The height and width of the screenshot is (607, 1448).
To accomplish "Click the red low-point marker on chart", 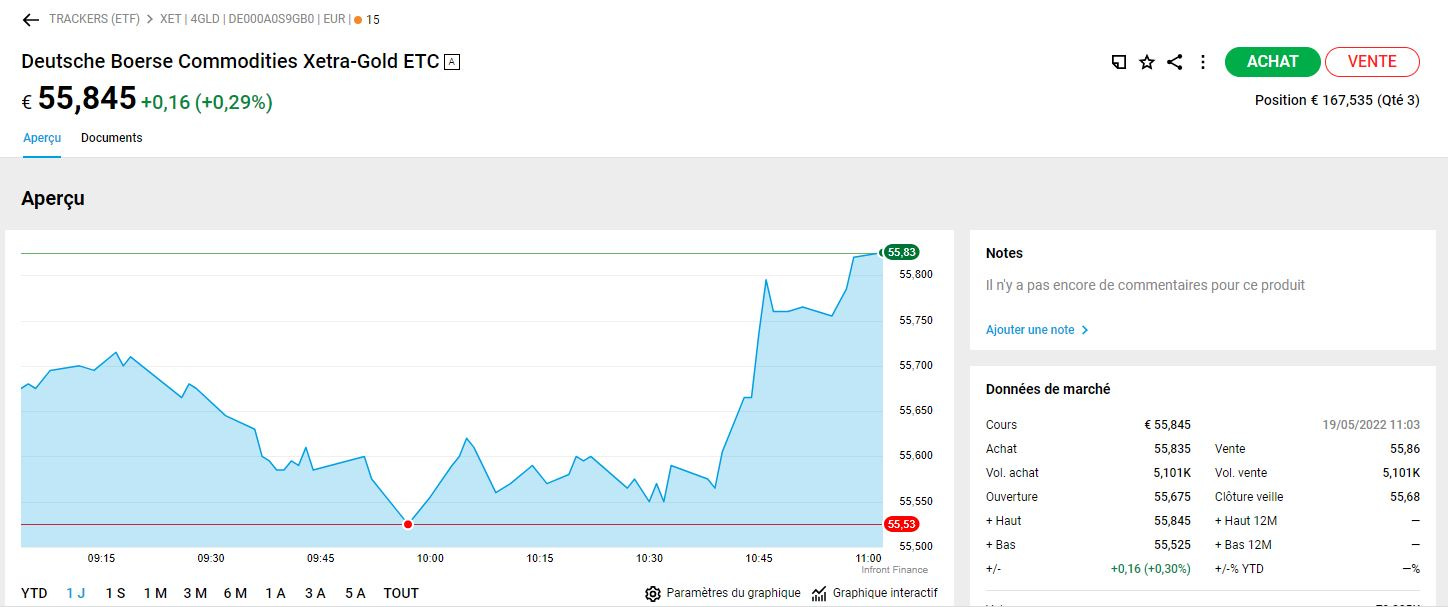I will point(407,524).
